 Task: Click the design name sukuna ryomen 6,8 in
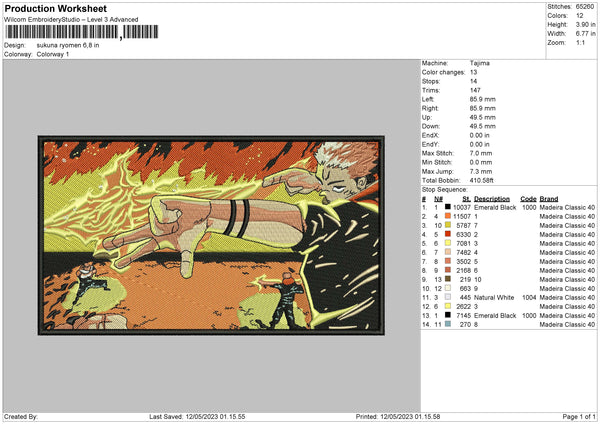68,45
